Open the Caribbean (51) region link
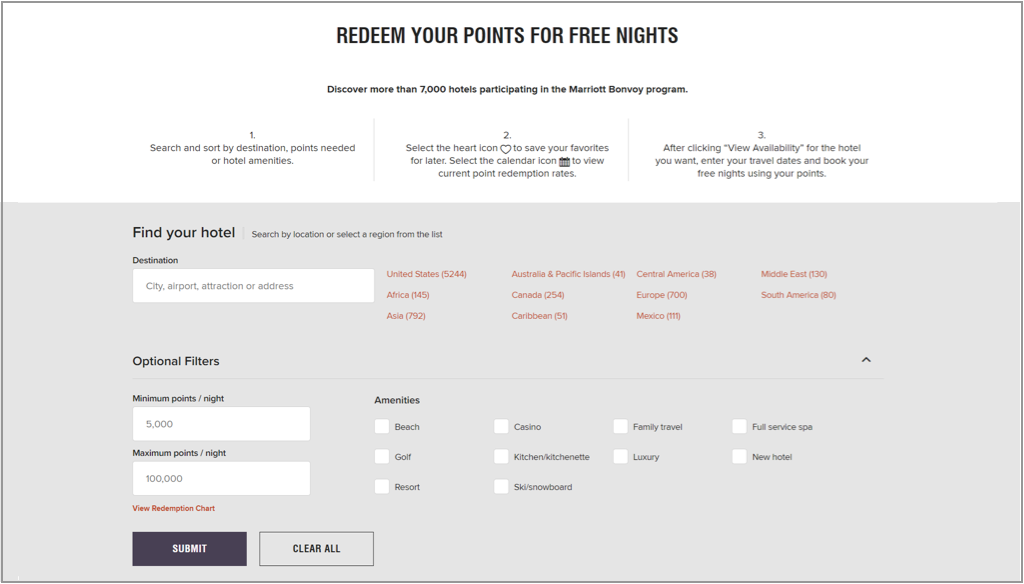The width and height of the screenshot is (1024, 584). click(x=539, y=316)
